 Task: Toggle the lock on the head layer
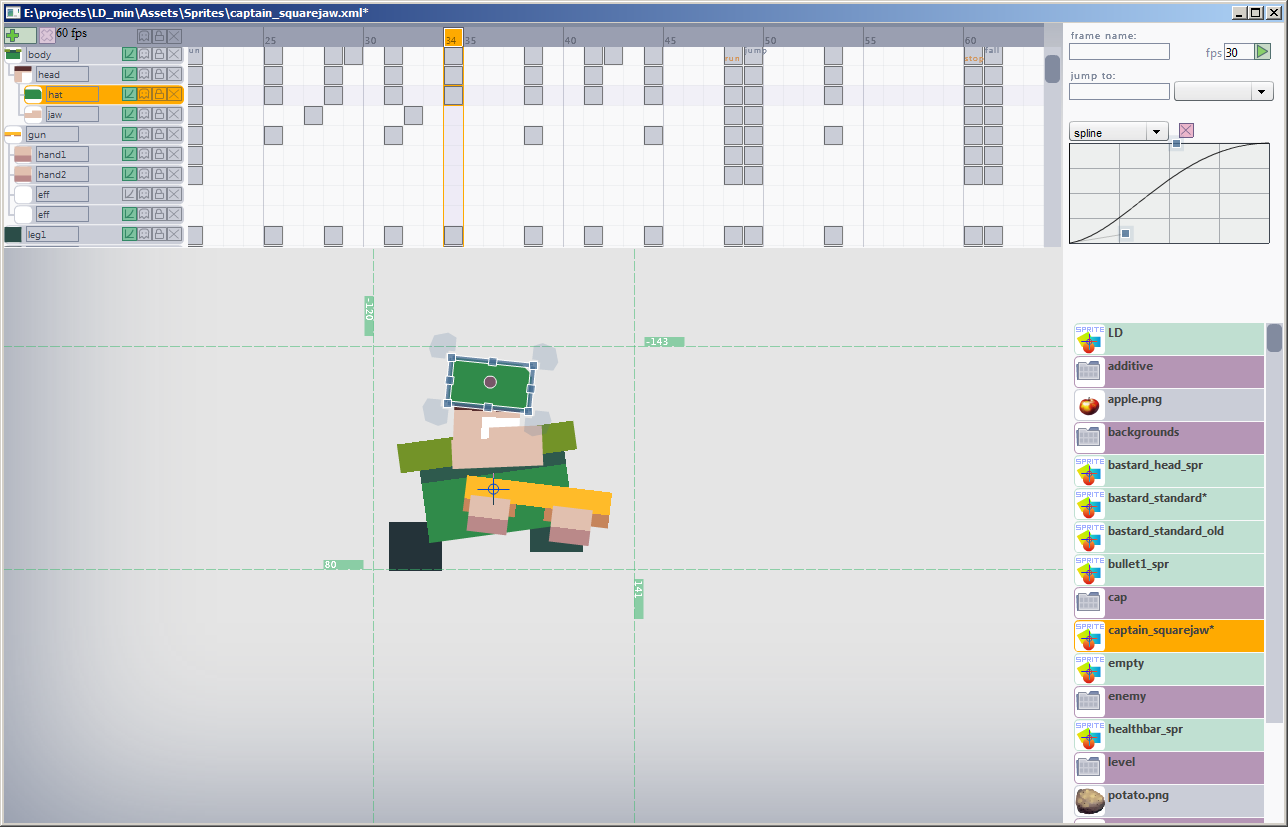click(x=159, y=74)
